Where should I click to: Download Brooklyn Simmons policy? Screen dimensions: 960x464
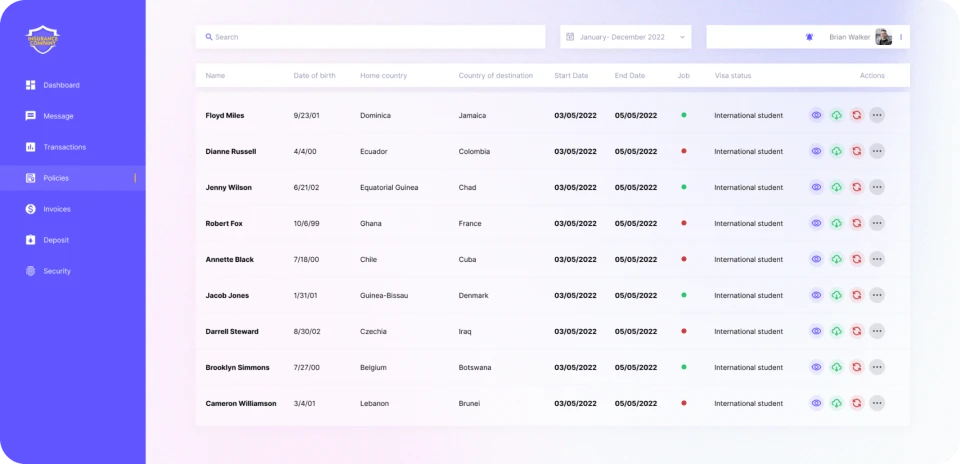pos(836,367)
